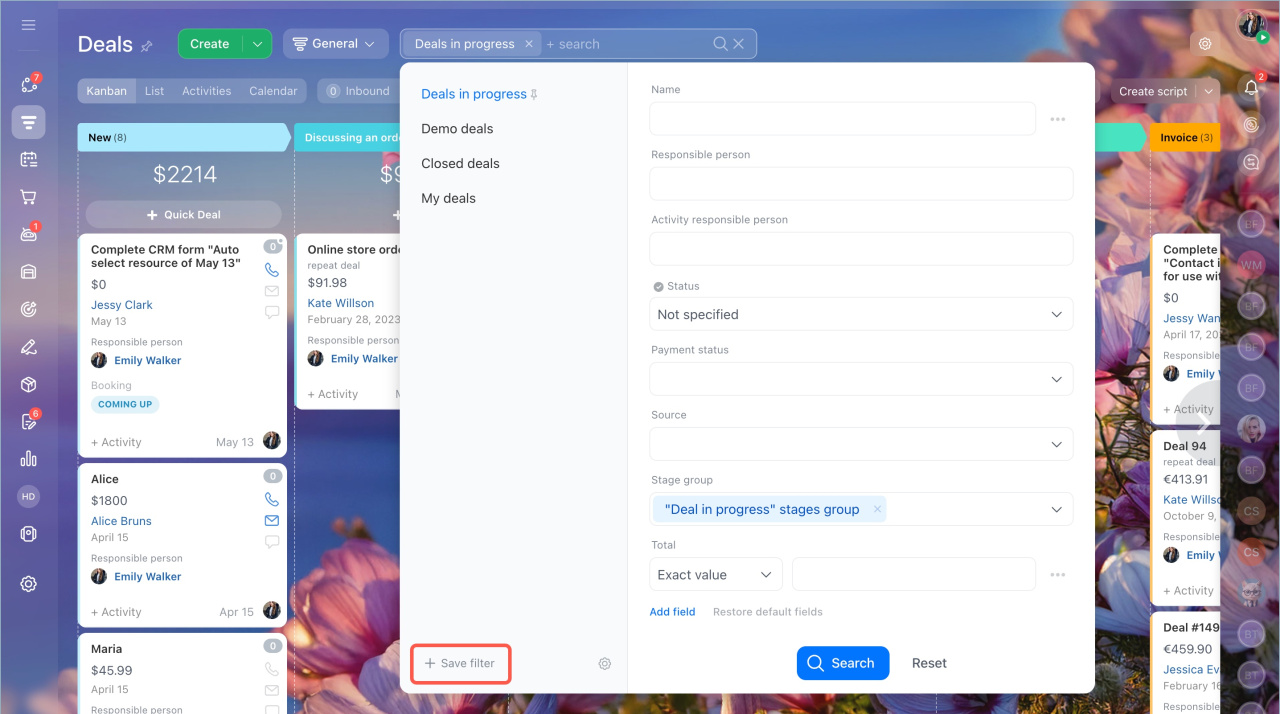Viewport: 1280px width, 714px height.
Task: Click Restore default fields link
Action: [768, 612]
